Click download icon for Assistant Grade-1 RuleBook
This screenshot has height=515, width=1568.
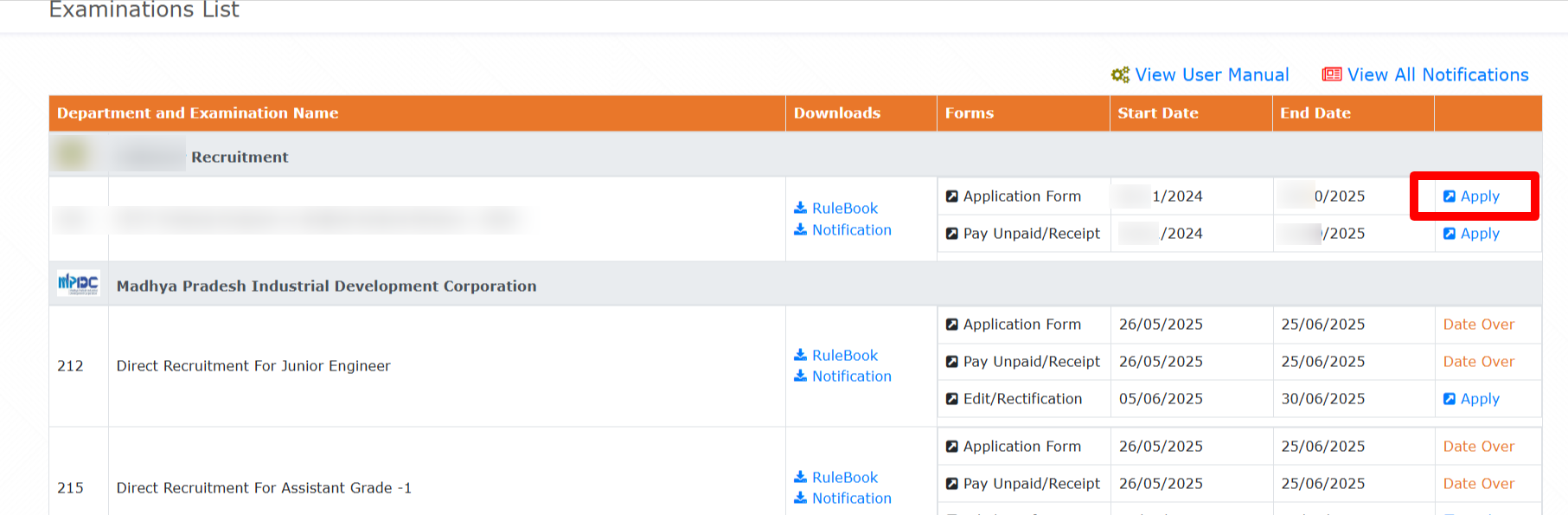pyautogui.click(x=800, y=477)
